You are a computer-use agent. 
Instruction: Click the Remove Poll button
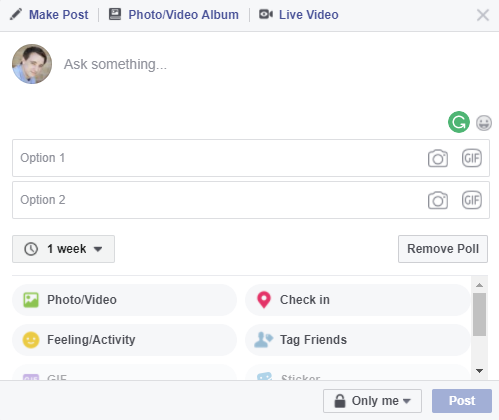[443, 249]
